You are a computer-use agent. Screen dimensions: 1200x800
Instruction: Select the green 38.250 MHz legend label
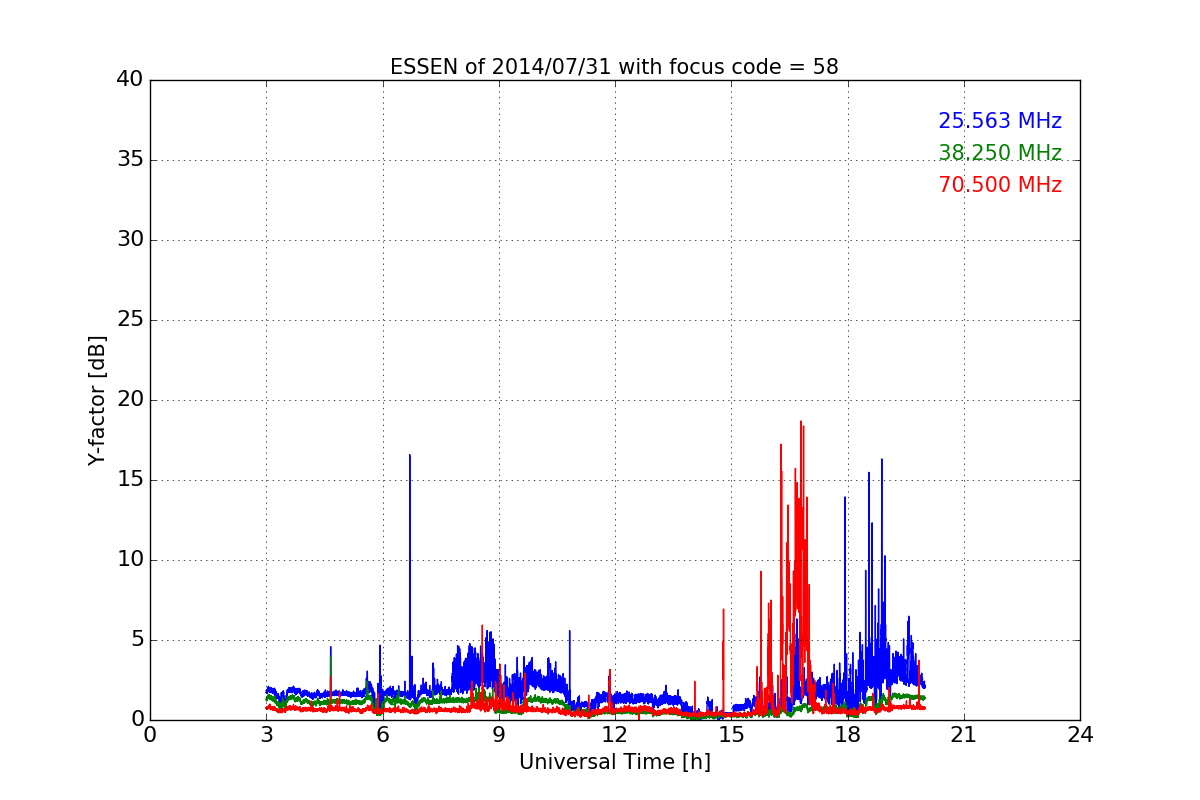tap(1000, 153)
